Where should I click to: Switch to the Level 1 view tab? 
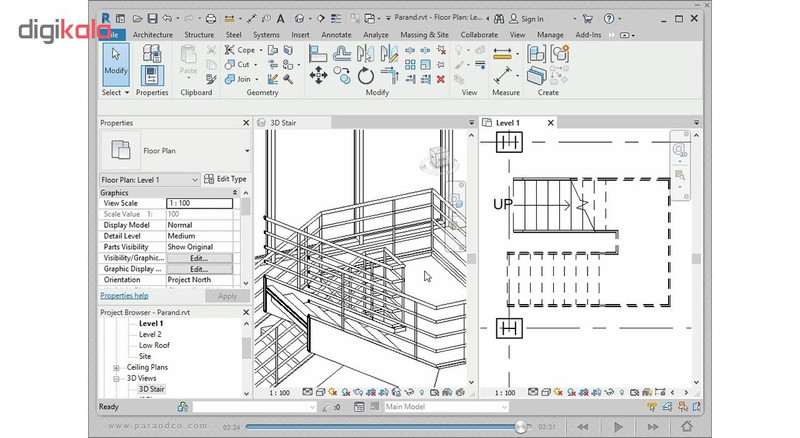tap(518, 123)
